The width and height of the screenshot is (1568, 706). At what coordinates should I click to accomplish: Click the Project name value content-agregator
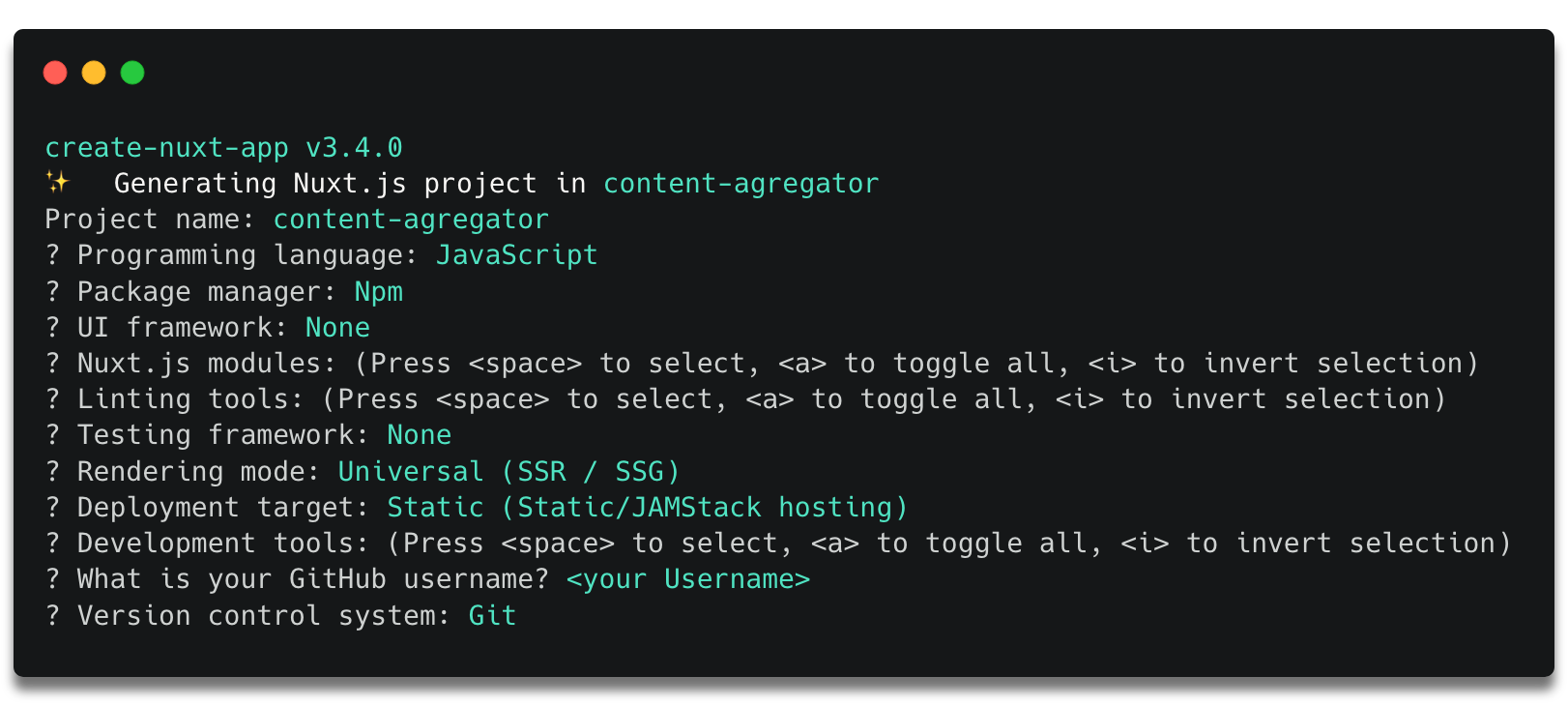click(411, 220)
